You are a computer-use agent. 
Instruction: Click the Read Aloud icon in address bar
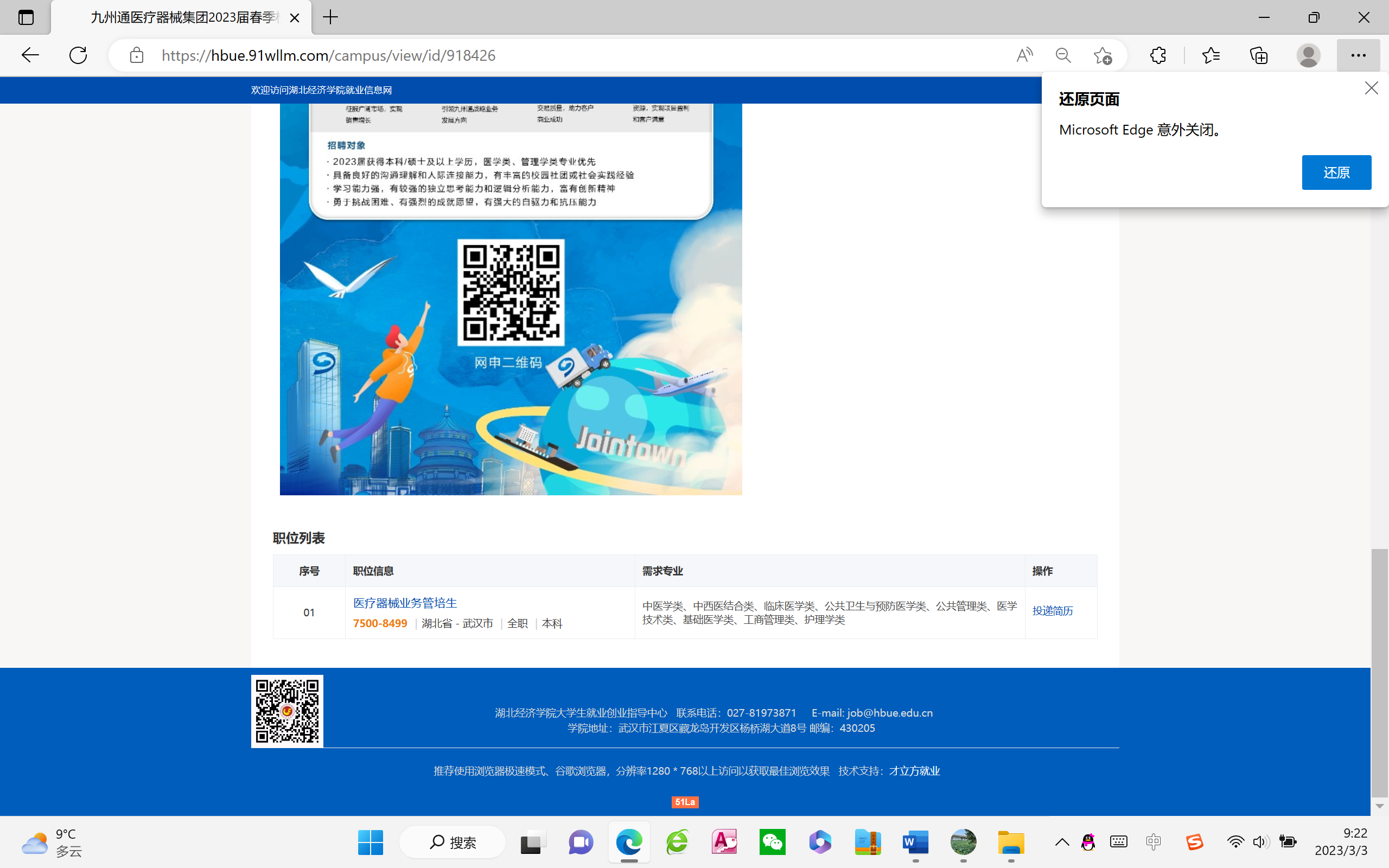click(x=1024, y=55)
